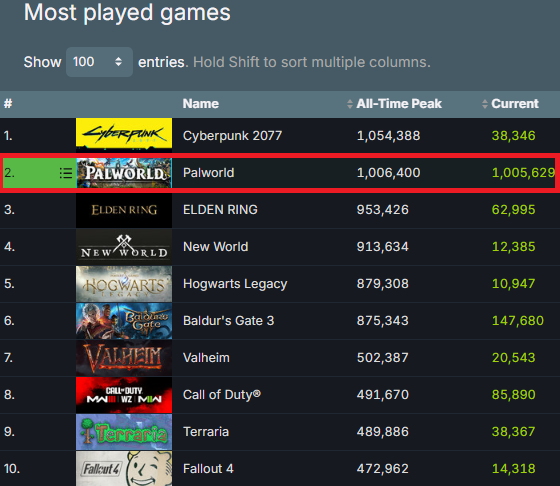
Task: Click the Name column header
Action: [201, 104]
